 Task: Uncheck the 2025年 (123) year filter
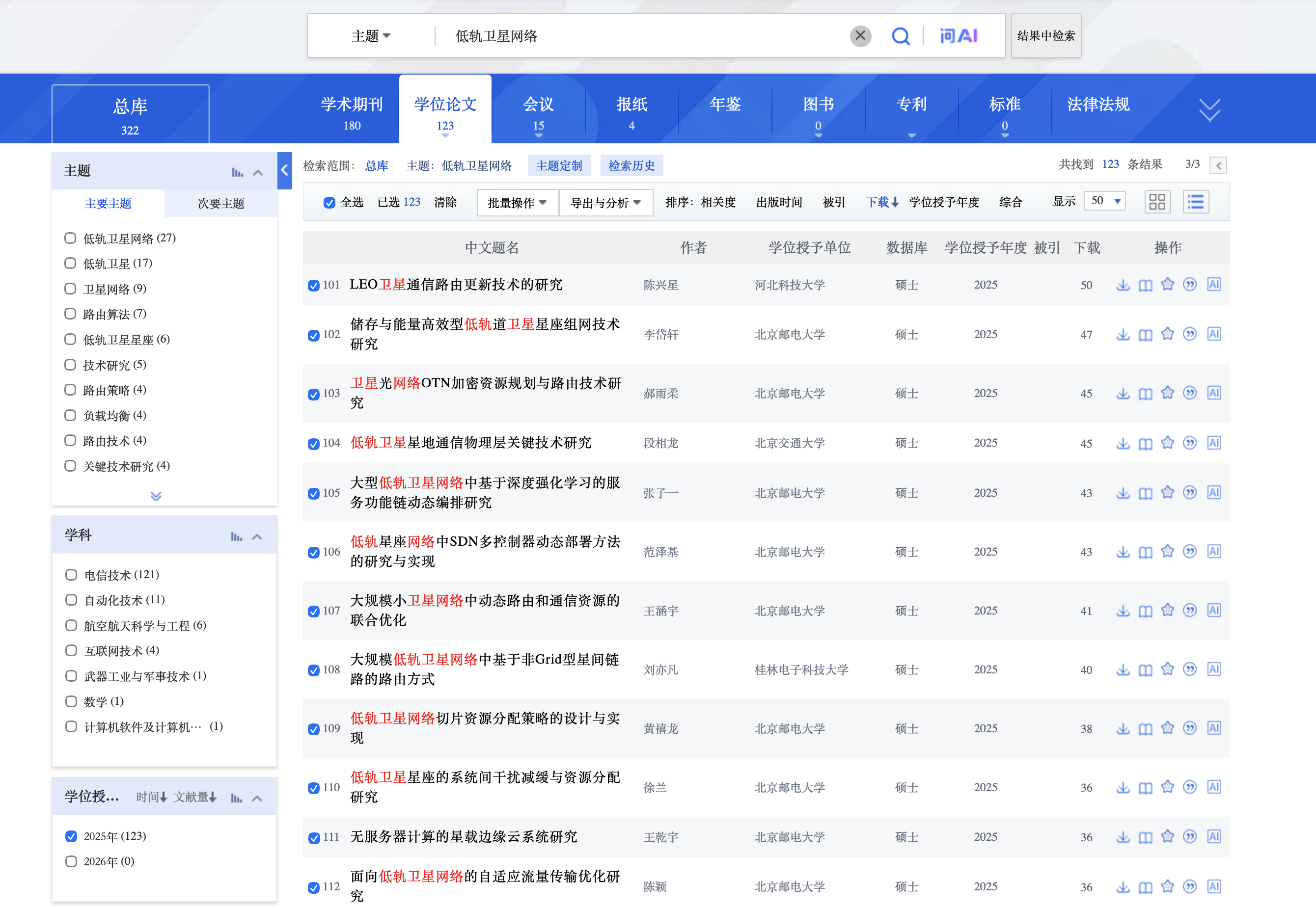click(x=71, y=836)
